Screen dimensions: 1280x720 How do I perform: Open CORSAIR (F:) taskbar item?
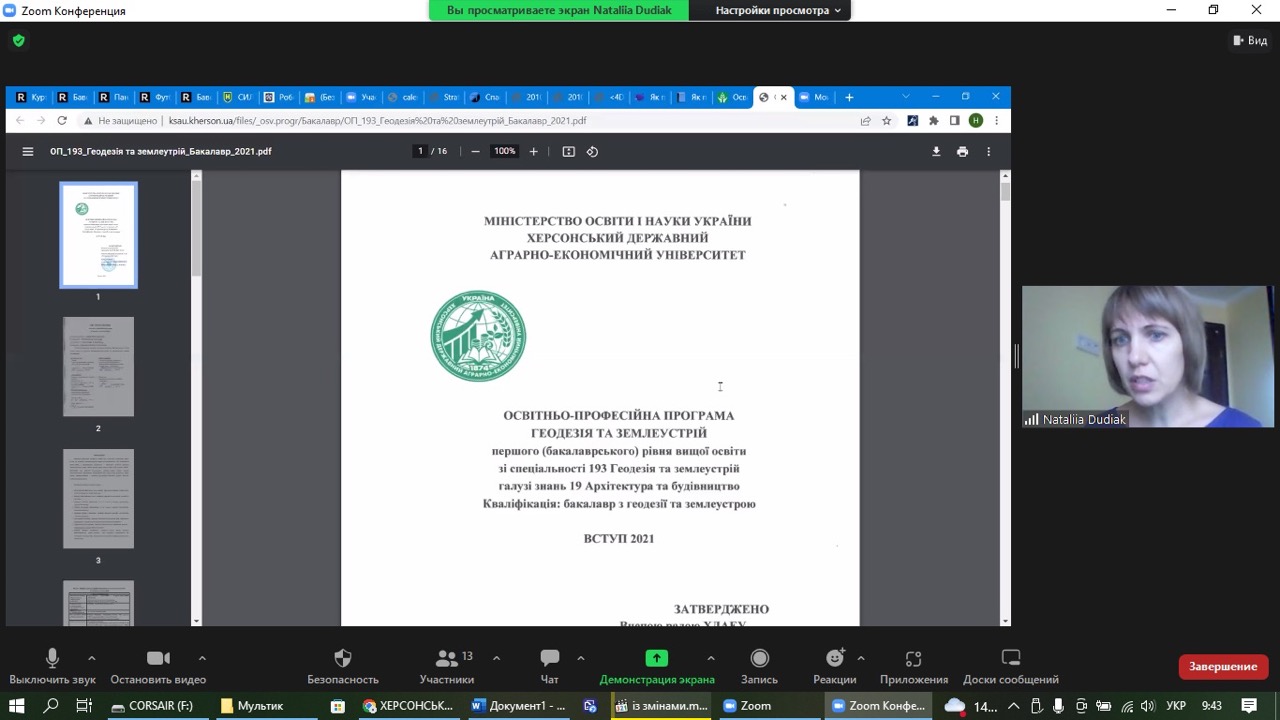coord(152,705)
